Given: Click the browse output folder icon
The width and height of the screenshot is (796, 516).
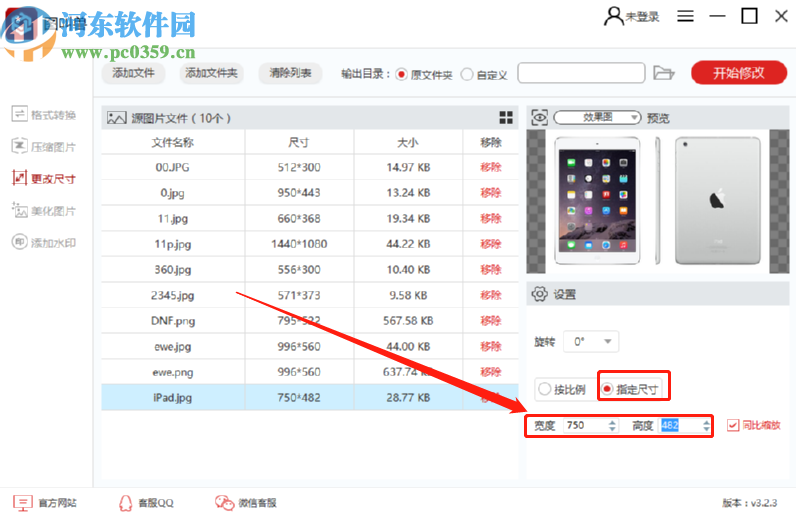Looking at the screenshot, I should [x=663, y=73].
